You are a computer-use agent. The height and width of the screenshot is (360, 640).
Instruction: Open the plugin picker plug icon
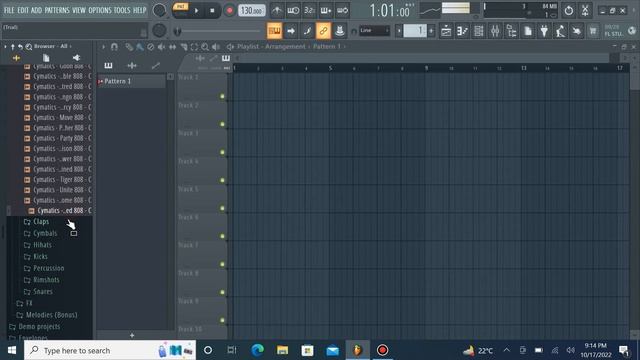pyautogui.click(x=544, y=31)
